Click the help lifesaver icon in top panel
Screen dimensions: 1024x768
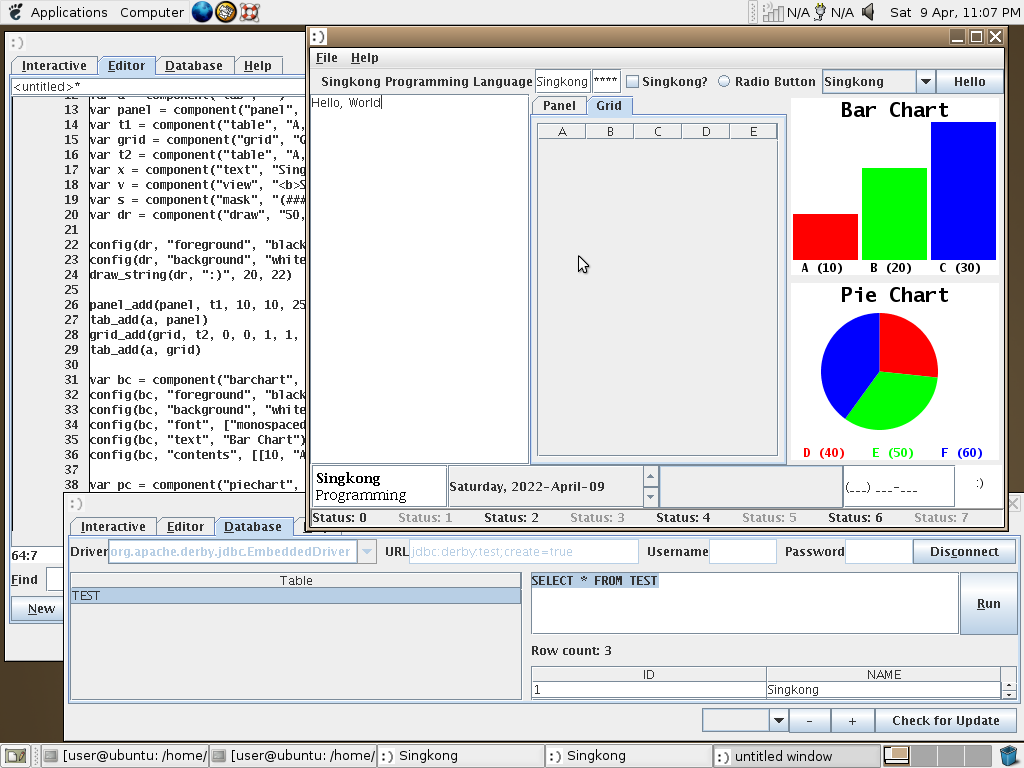pyautogui.click(x=250, y=12)
